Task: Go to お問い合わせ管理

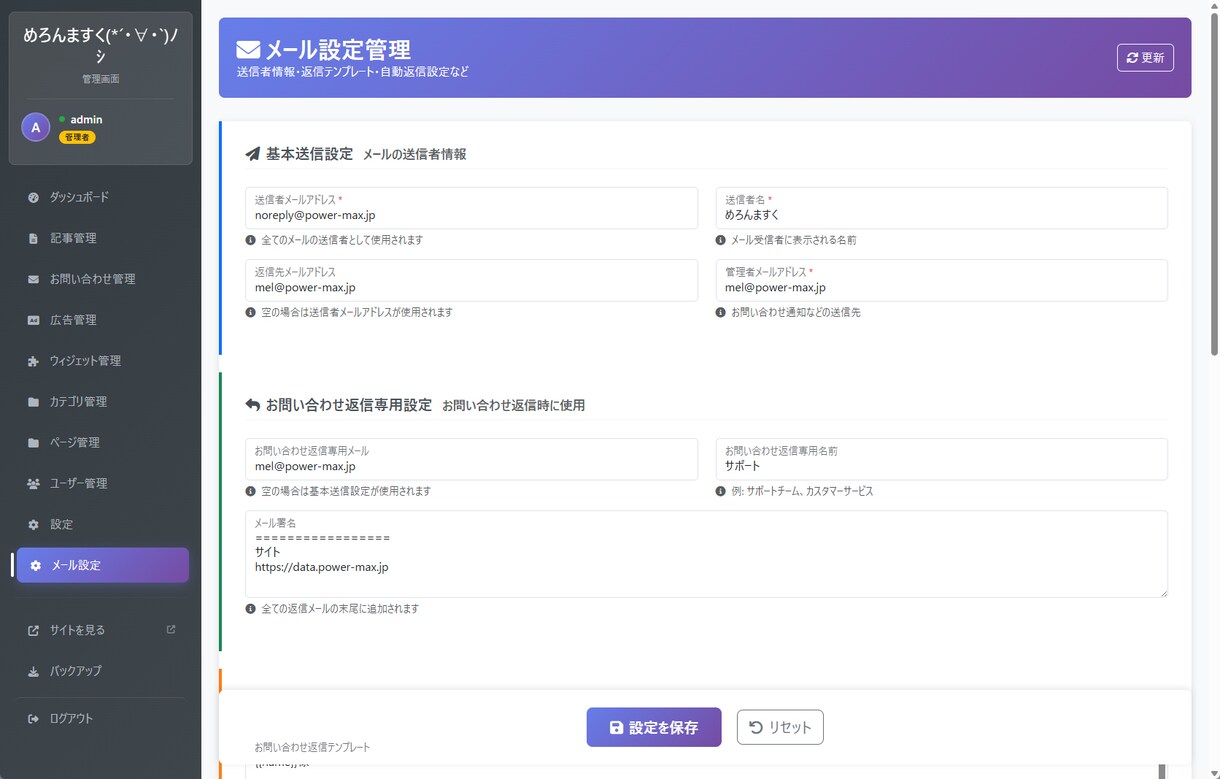Action: coord(103,279)
